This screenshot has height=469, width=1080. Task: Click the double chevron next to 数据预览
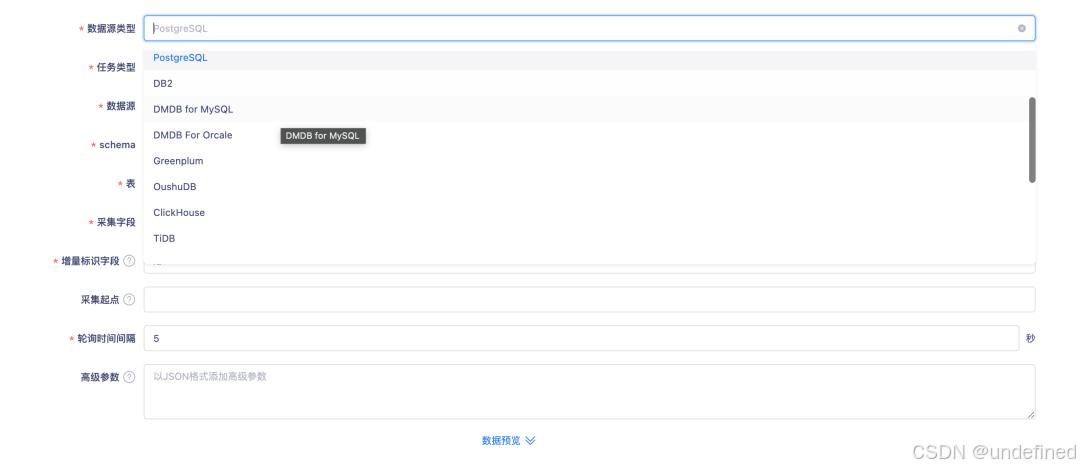click(530, 441)
